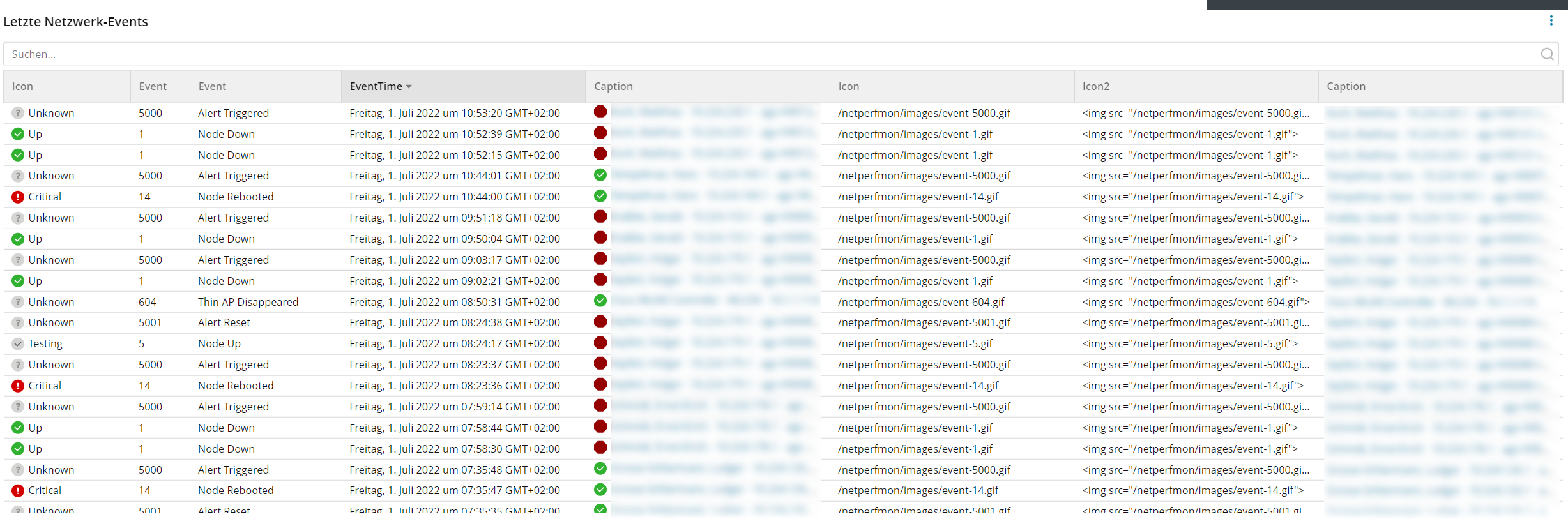Click img src event-5.gif cell

point(1190,343)
